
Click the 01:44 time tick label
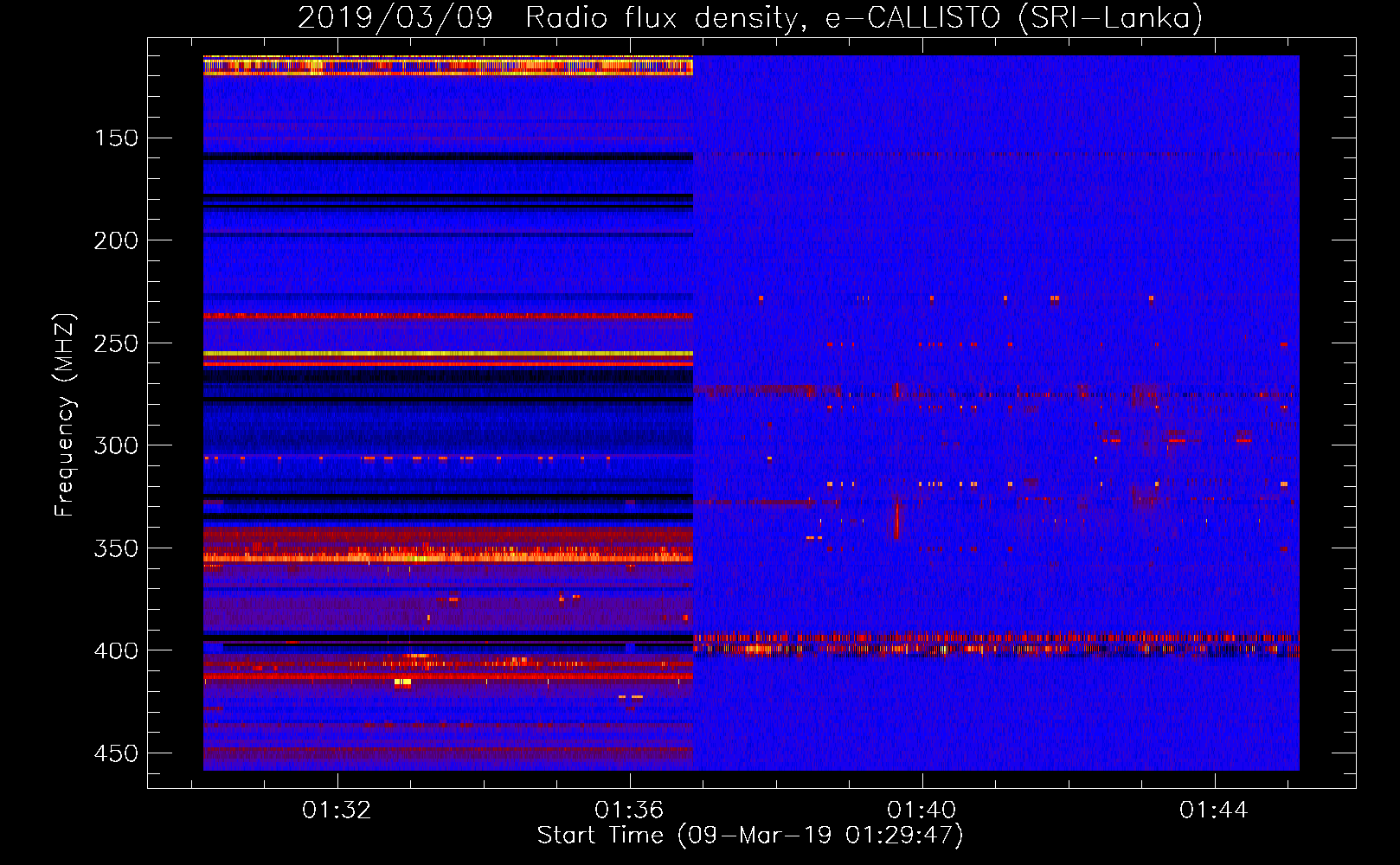coord(1214,810)
